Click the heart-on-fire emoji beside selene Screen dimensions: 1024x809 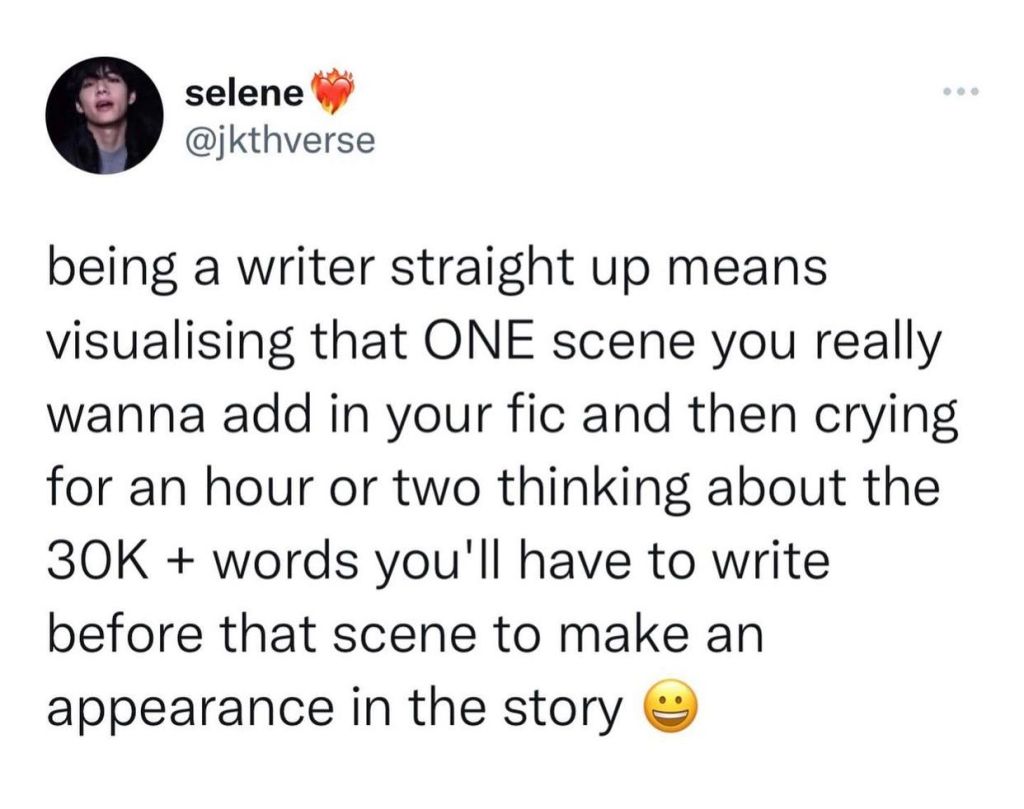(x=333, y=93)
